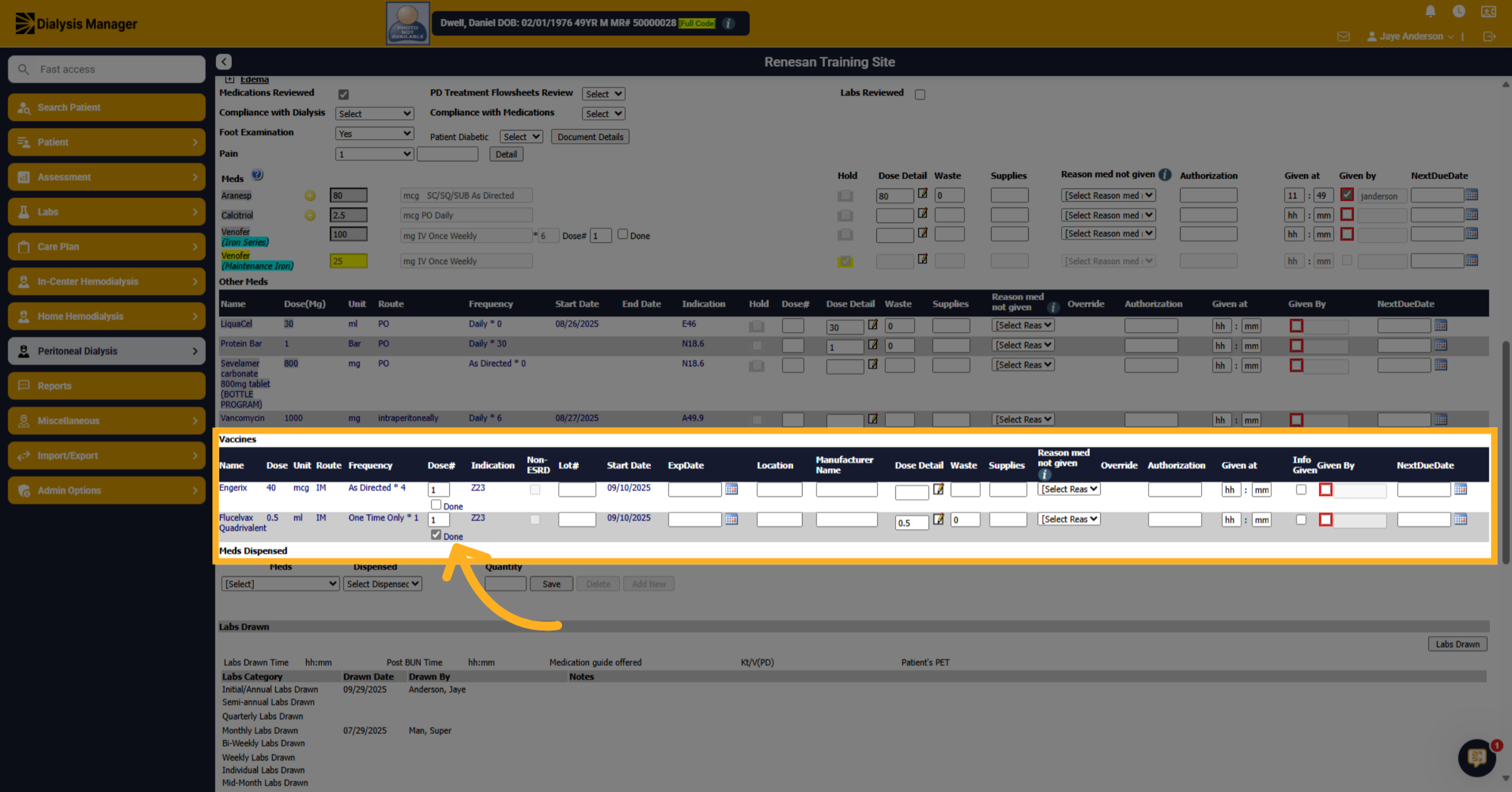Open the Admin Options menu
The width and height of the screenshot is (1512, 792).
(106, 490)
